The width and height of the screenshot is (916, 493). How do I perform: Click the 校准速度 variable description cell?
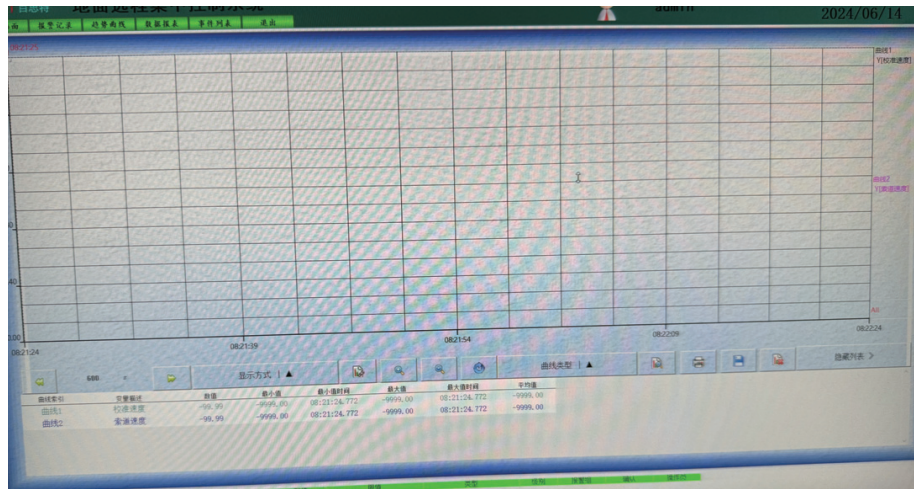point(129,409)
